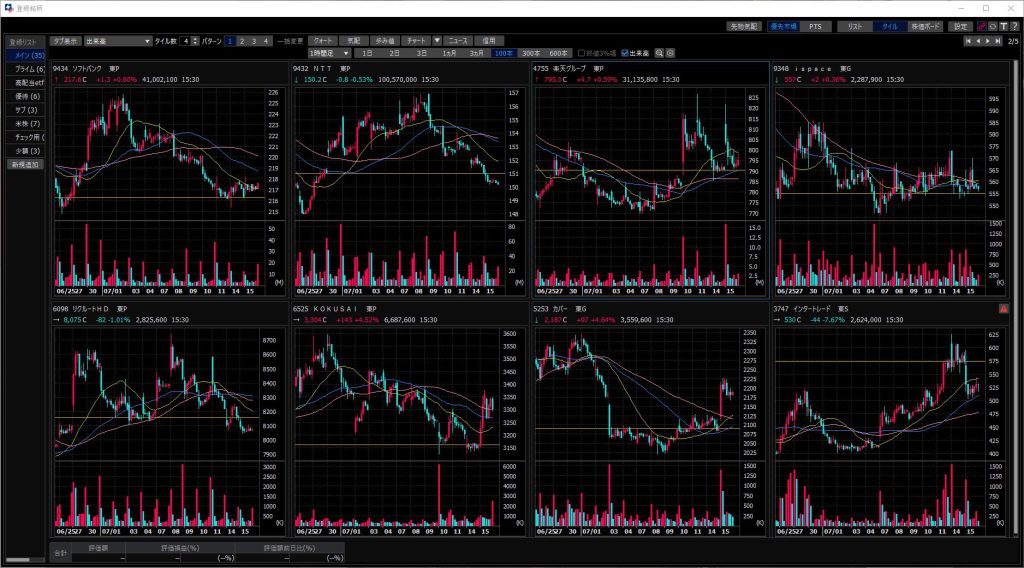Click the red alert icon on インタートレード

pyautogui.click(x=1003, y=309)
